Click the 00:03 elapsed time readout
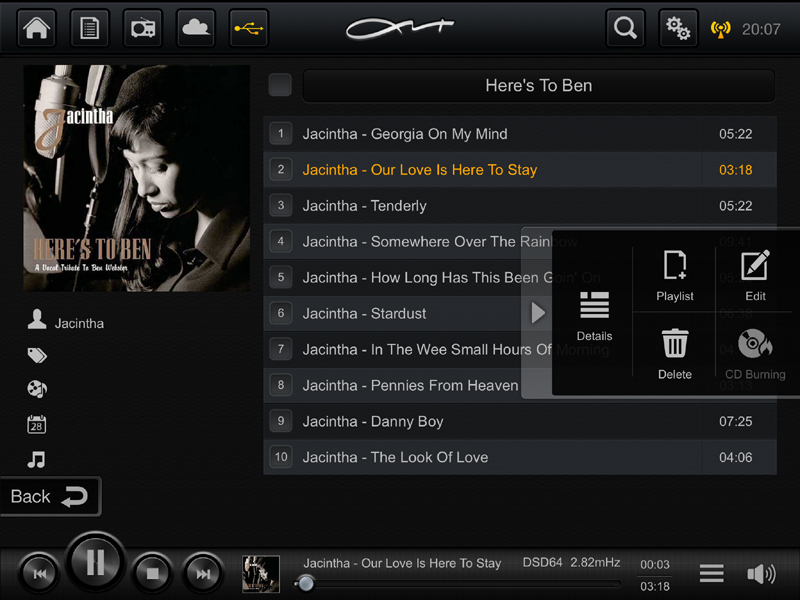This screenshot has height=600, width=800. click(x=655, y=564)
